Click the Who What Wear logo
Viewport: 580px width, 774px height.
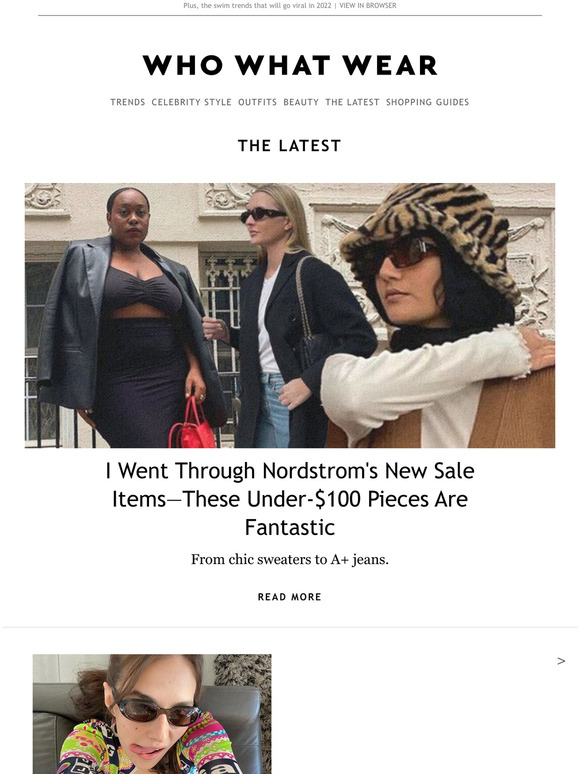[x=290, y=65]
